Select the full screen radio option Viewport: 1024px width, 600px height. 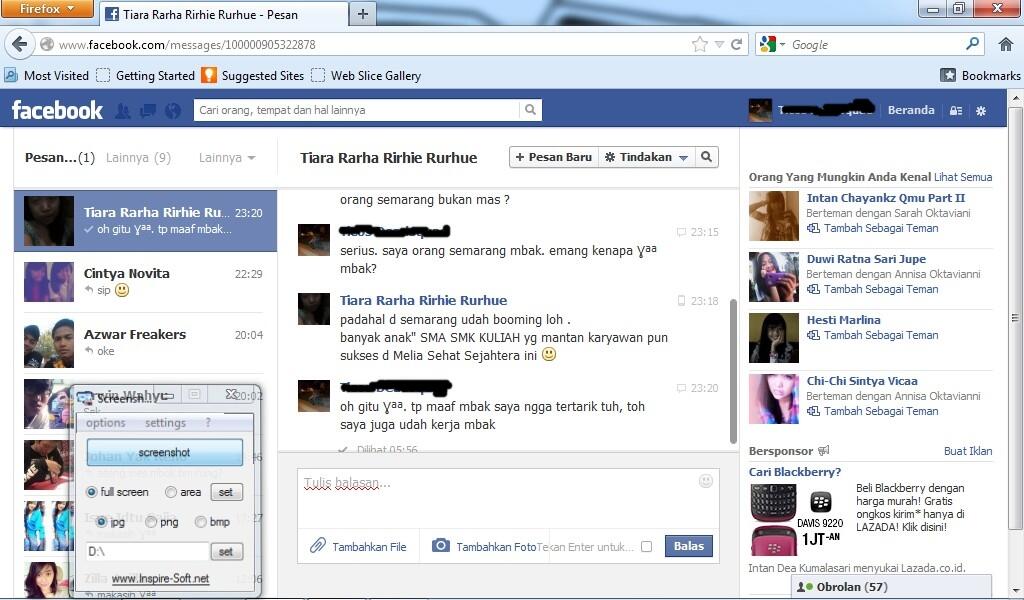pyautogui.click(x=91, y=492)
